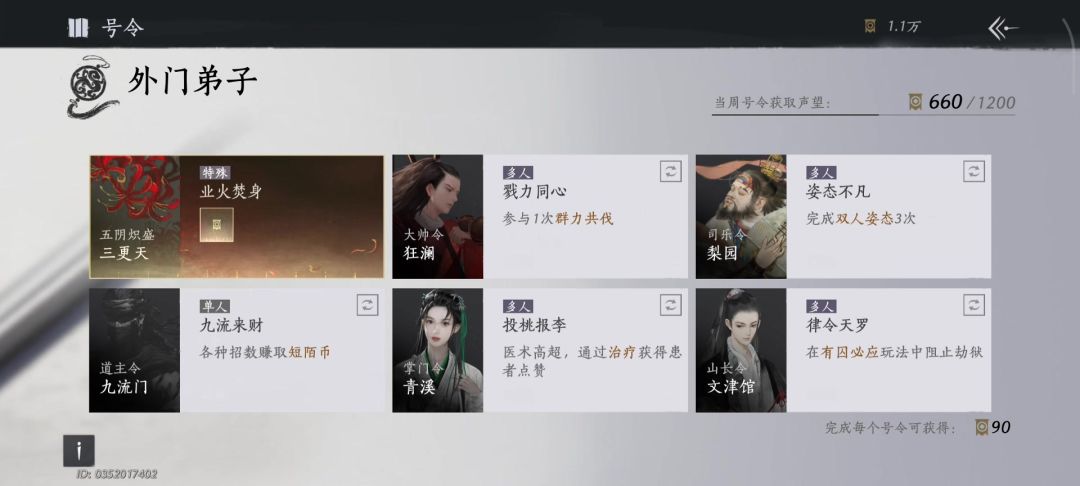Click the back arrow icon at top right

1002,28
